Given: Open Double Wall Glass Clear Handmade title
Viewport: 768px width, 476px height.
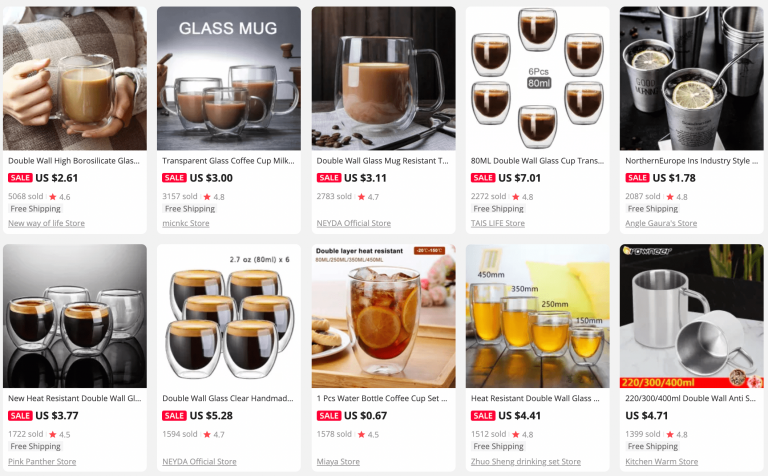Looking at the screenshot, I should pyautogui.click(x=228, y=398).
